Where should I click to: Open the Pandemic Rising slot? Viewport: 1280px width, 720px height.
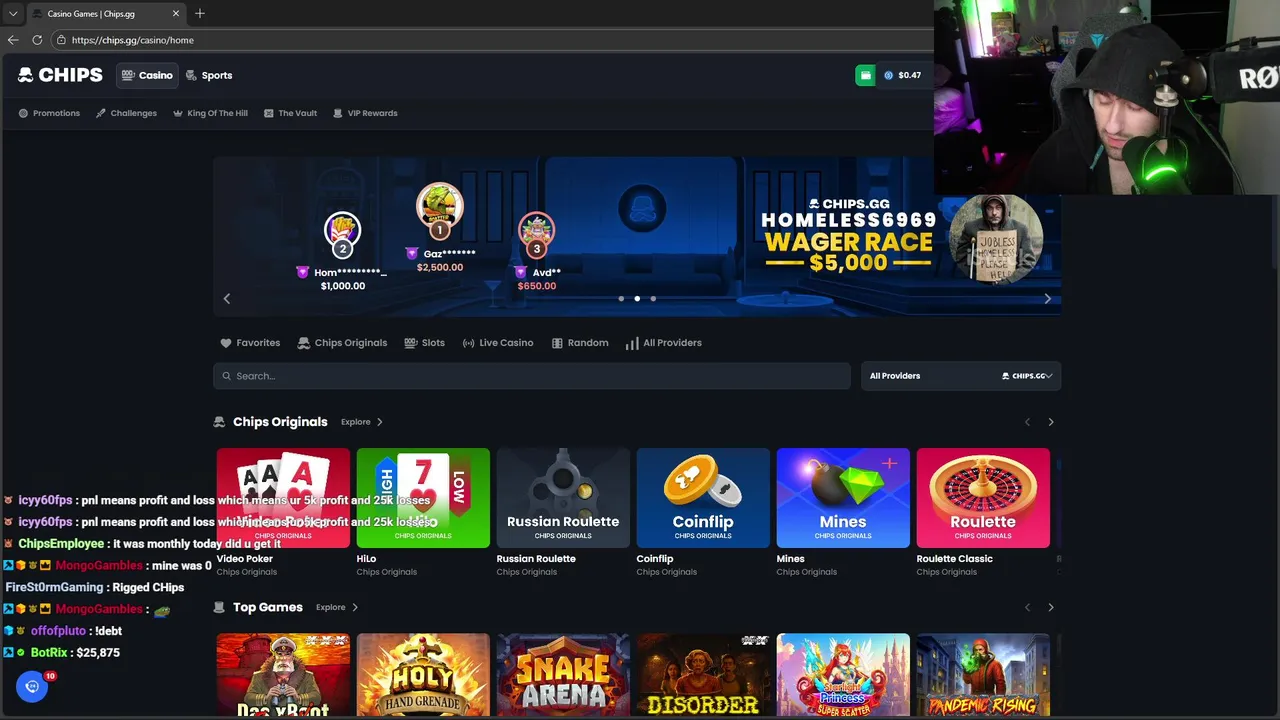click(x=983, y=675)
